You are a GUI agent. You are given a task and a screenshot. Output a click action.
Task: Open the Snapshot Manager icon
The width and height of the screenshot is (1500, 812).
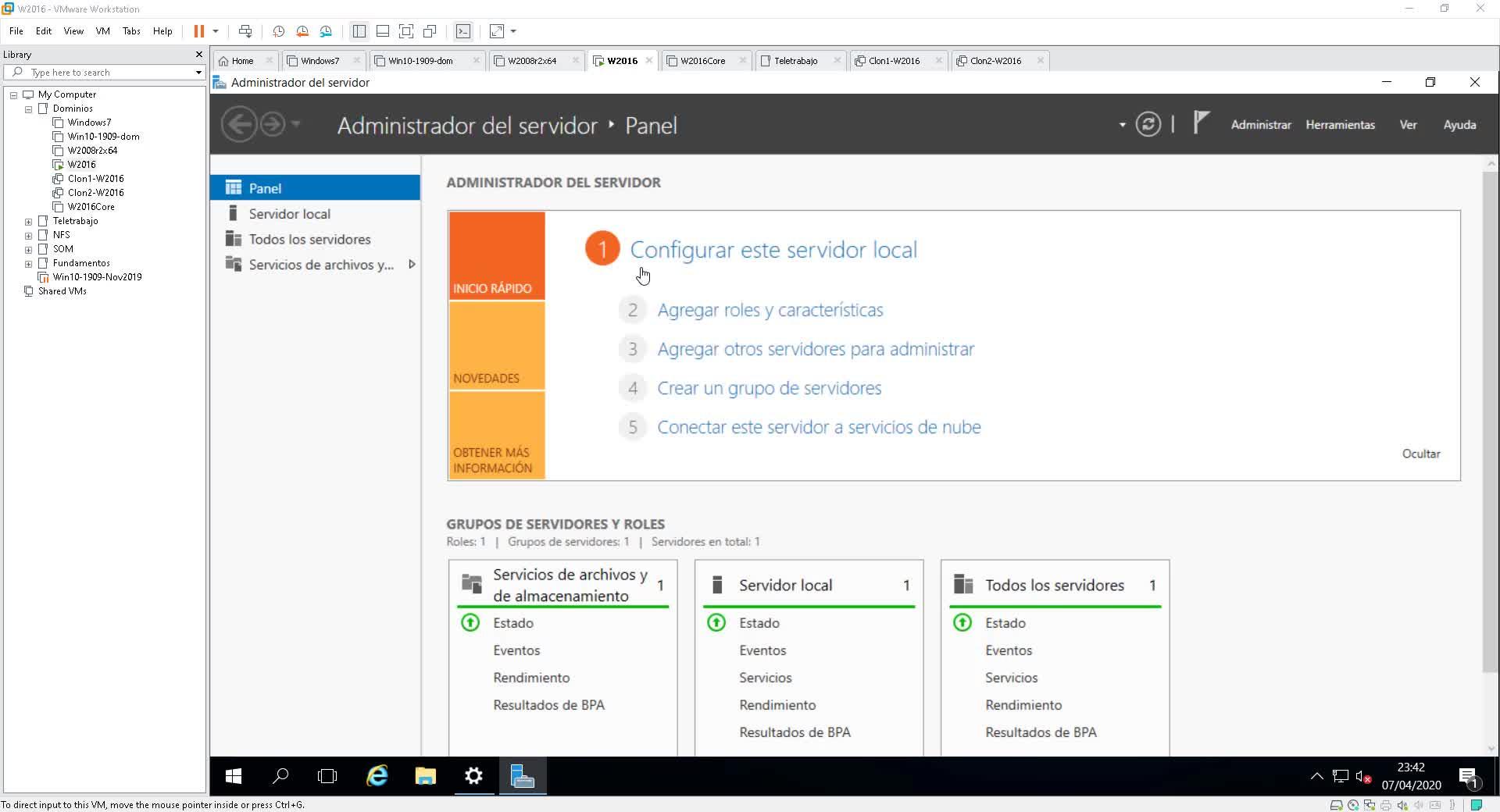click(326, 31)
